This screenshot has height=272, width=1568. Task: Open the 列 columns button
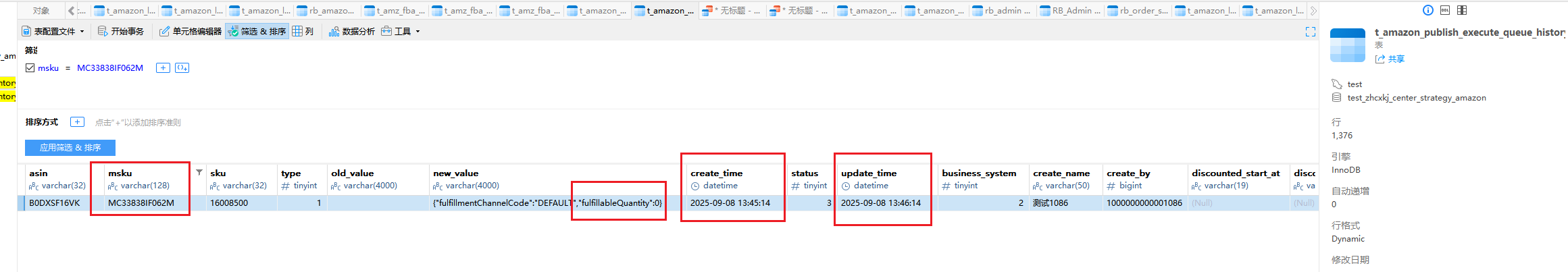303,31
